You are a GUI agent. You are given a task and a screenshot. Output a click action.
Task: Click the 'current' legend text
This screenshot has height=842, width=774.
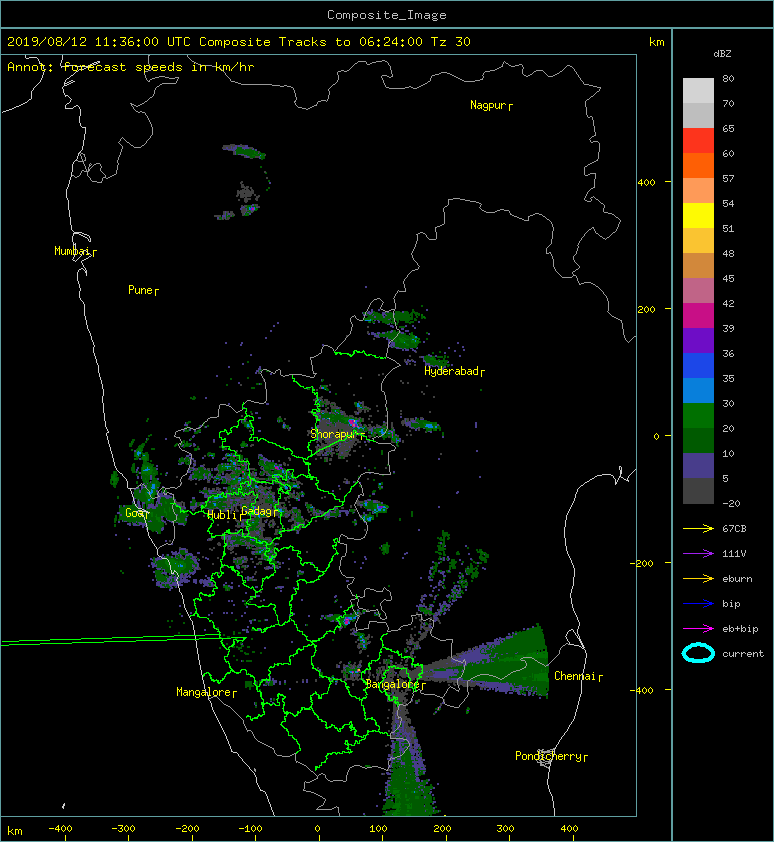743,654
